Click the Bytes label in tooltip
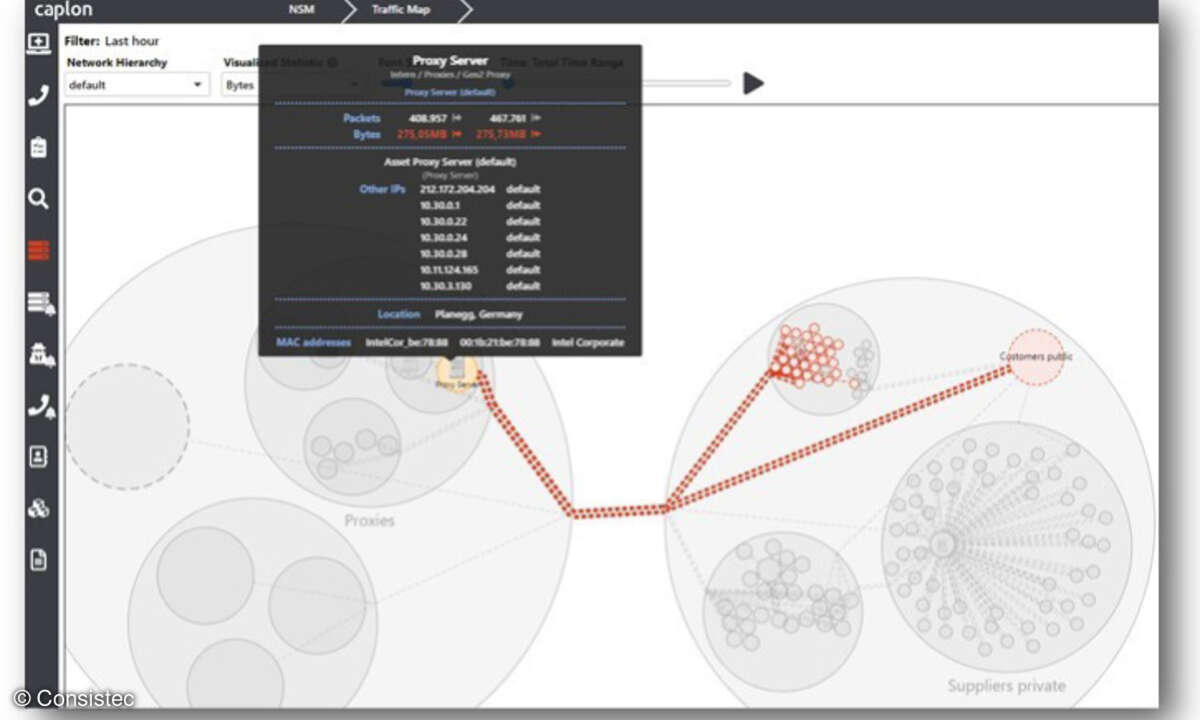The width and height of the screenshot is (1200, 720). tap(367, 134)
